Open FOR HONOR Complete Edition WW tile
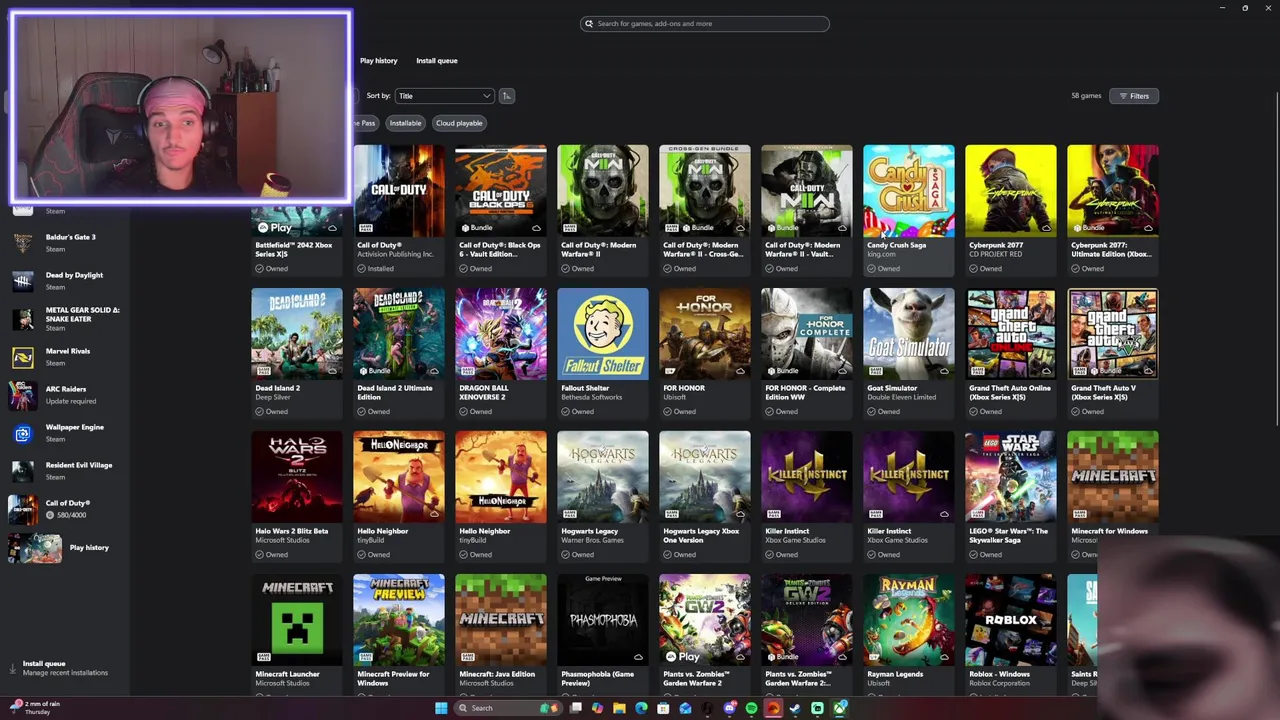Image resolution: width=1280 pixels, height=720 pixels. [807, 352]
